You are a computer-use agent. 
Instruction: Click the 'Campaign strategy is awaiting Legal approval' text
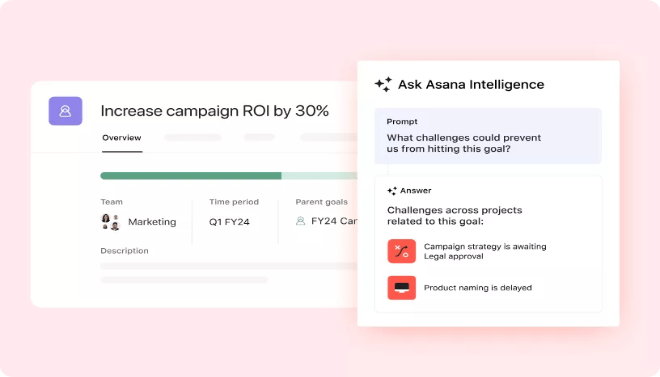point(485,251)
